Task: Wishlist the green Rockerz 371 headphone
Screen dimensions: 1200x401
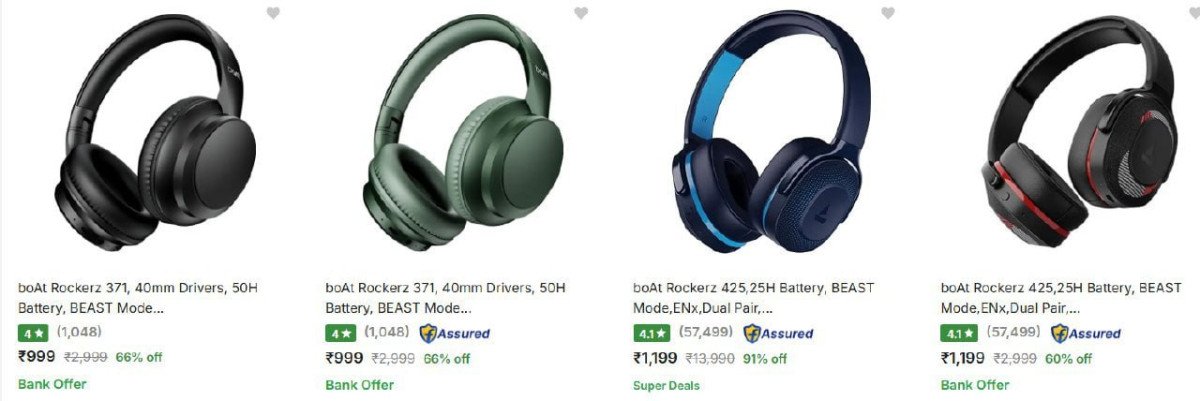Action: pos(581,13)
